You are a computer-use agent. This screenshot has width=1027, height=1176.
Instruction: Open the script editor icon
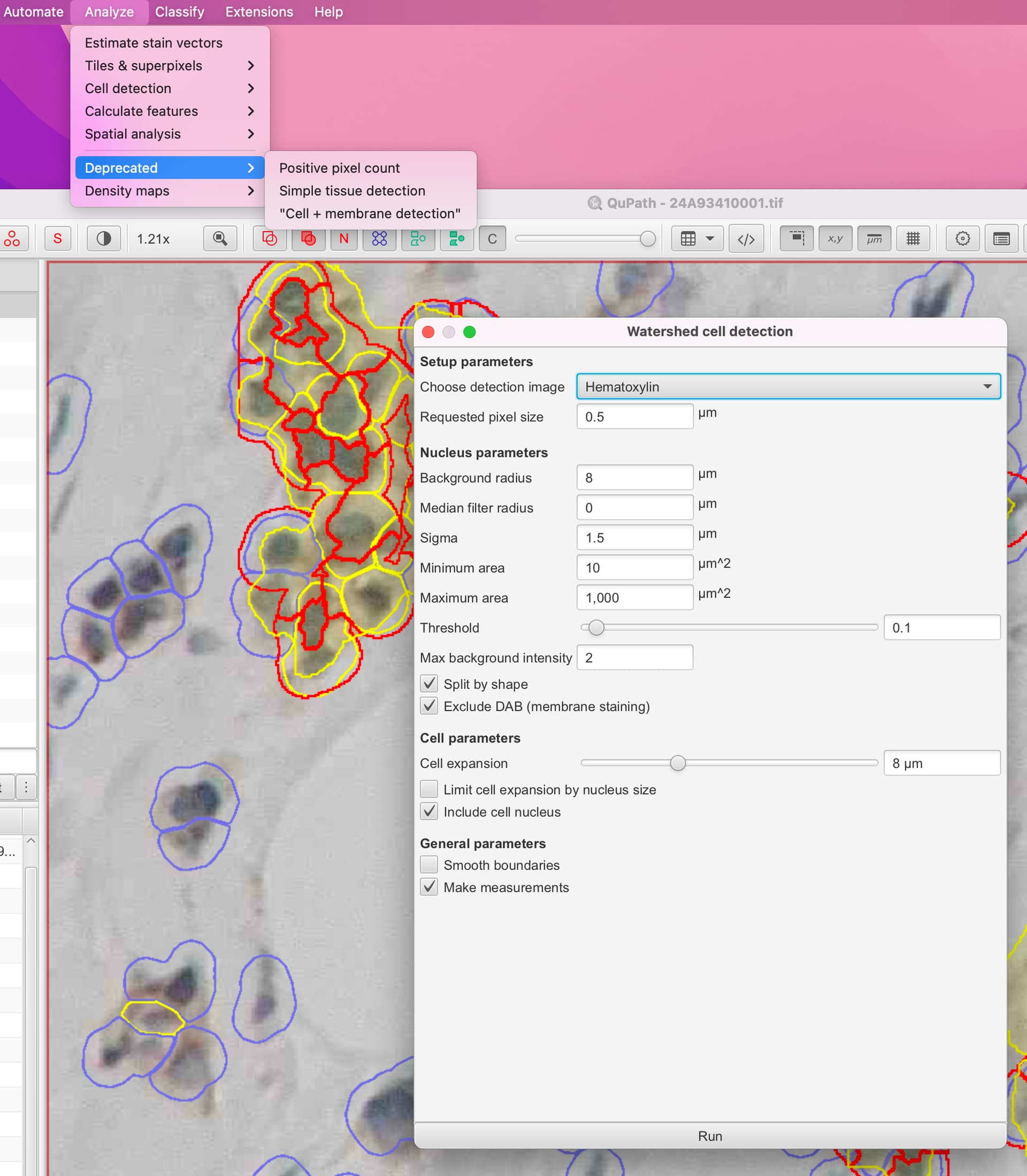(746, 239)
